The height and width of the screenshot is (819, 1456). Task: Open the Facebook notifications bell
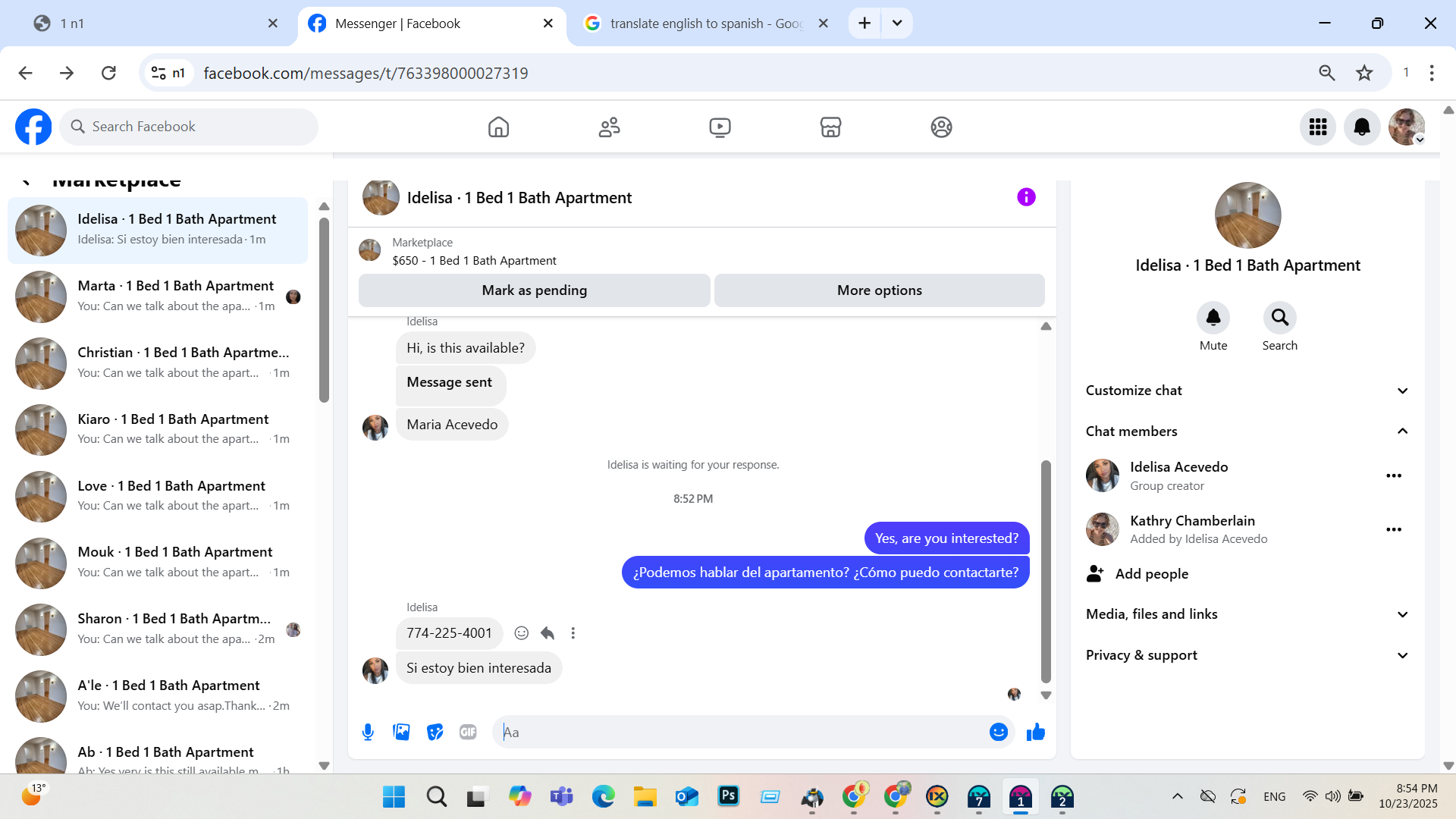(1361, 127)
